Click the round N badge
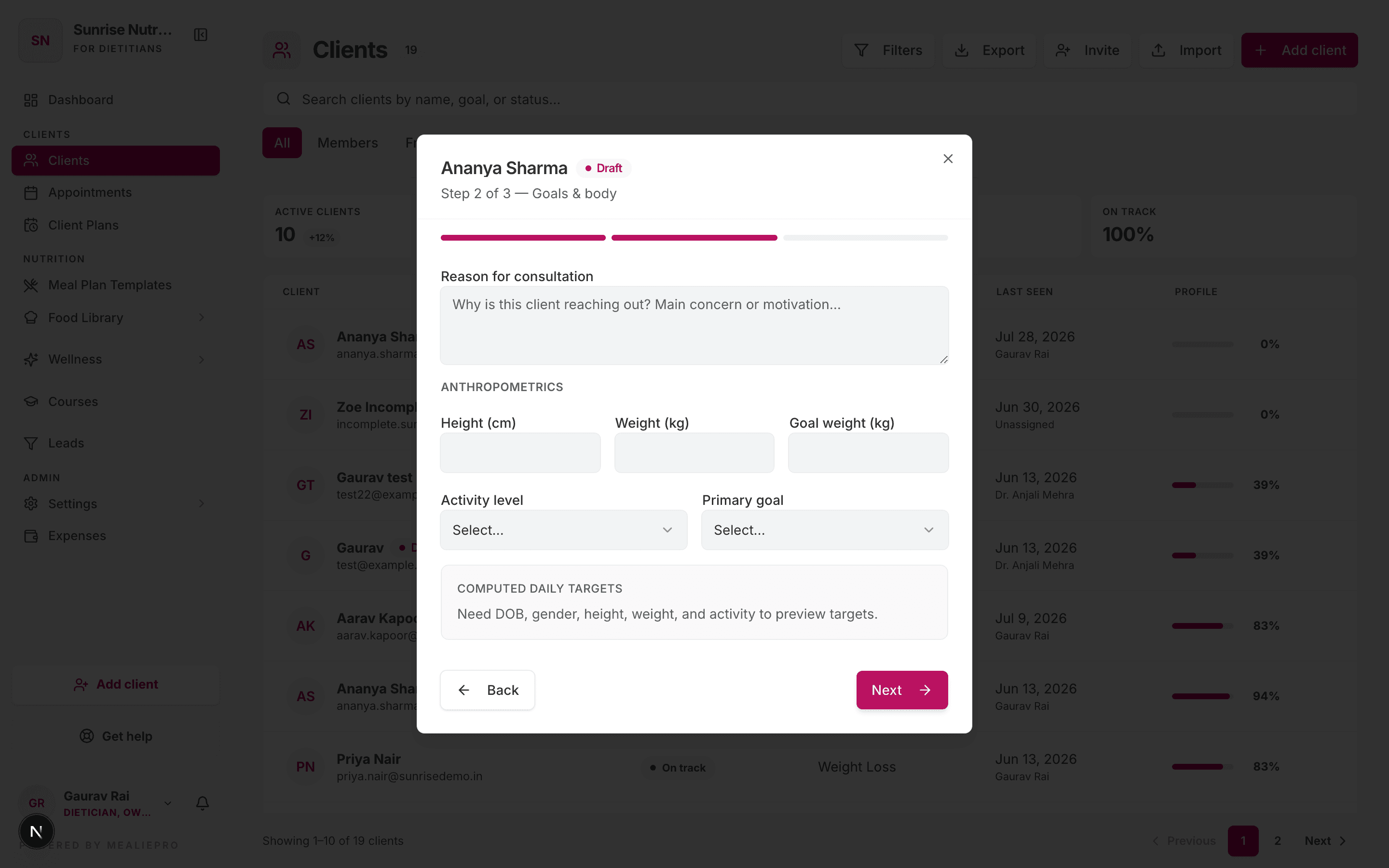1389x868 pixels. (37, 831)
